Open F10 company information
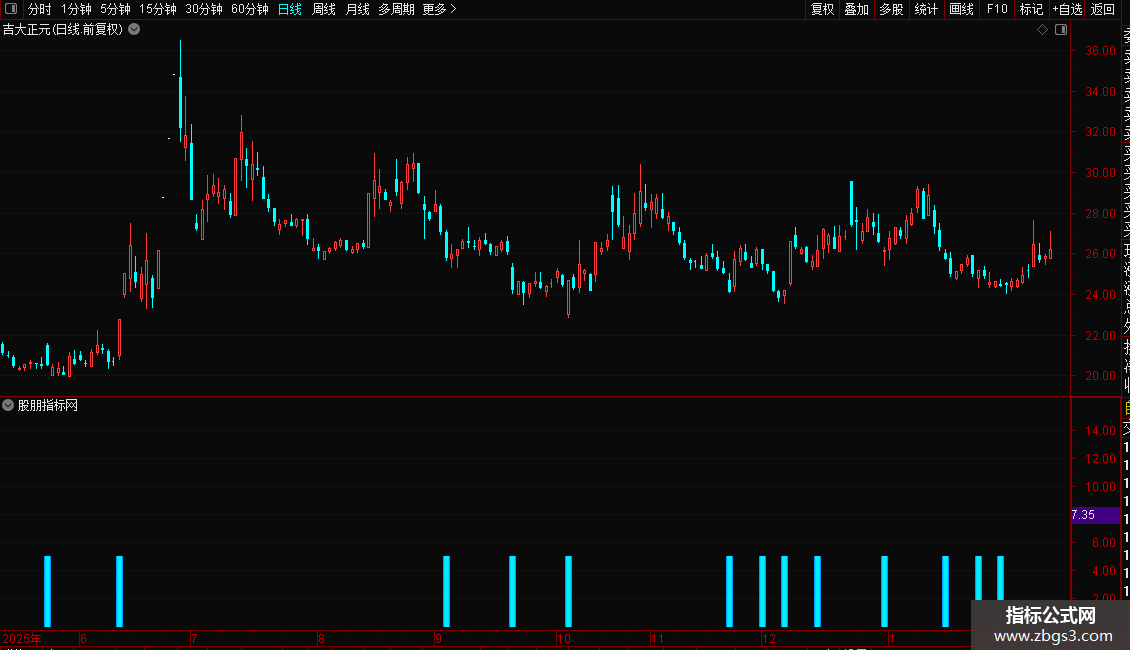Screen dimensions: 1130x650 point(997,9)
